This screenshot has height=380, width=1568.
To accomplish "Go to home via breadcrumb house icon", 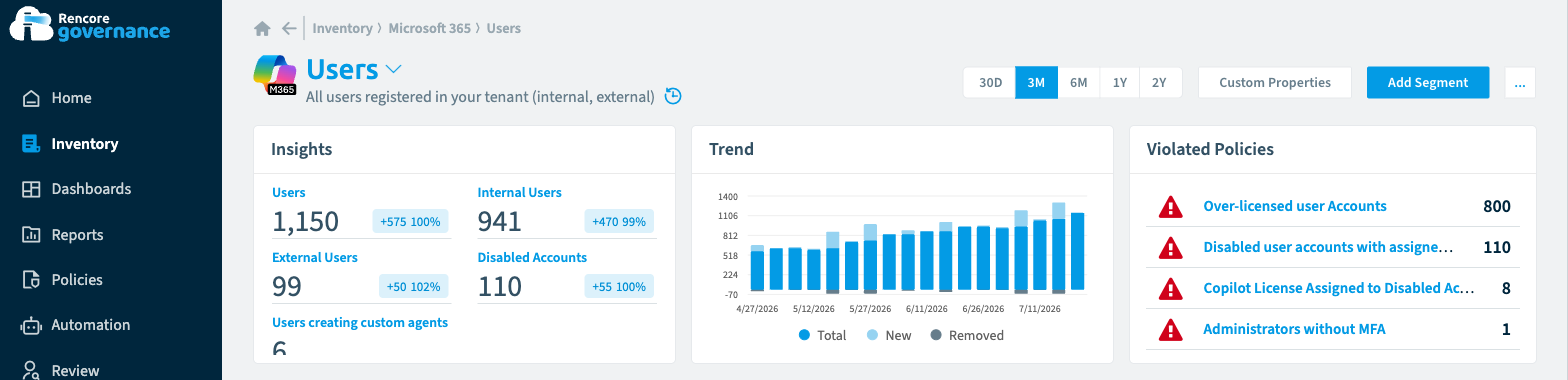I will click(x=262, y=28).
